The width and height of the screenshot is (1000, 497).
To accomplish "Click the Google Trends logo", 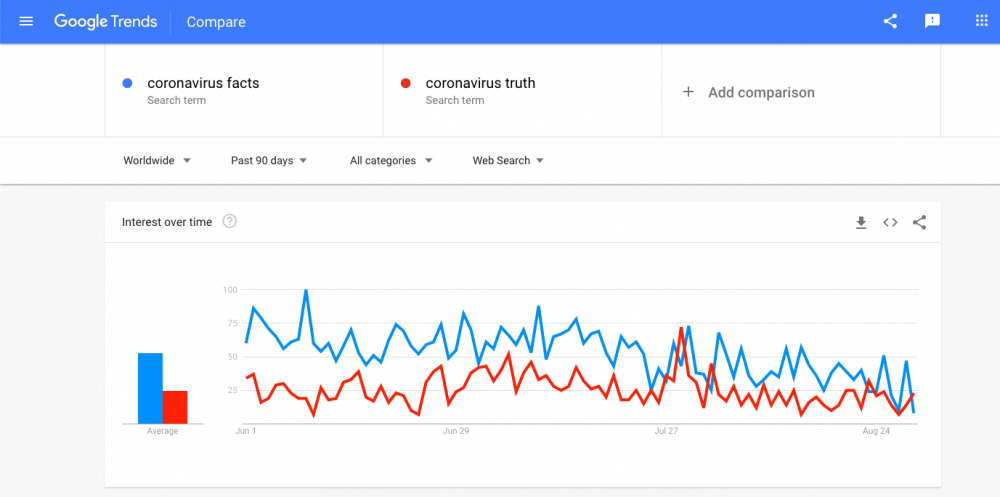I will click(106, 22).
